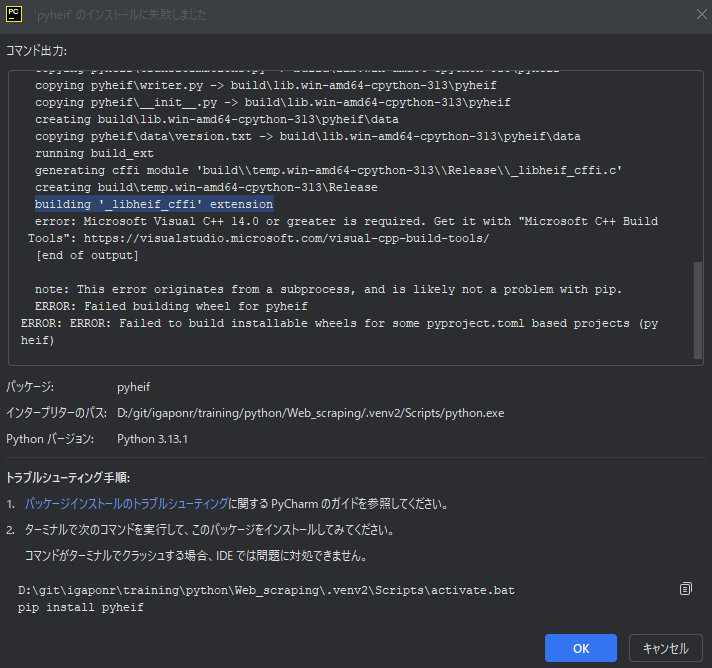Click the "creating build\temp.win-amd64-cpython-313\Release" line

(x=206, y=187)
